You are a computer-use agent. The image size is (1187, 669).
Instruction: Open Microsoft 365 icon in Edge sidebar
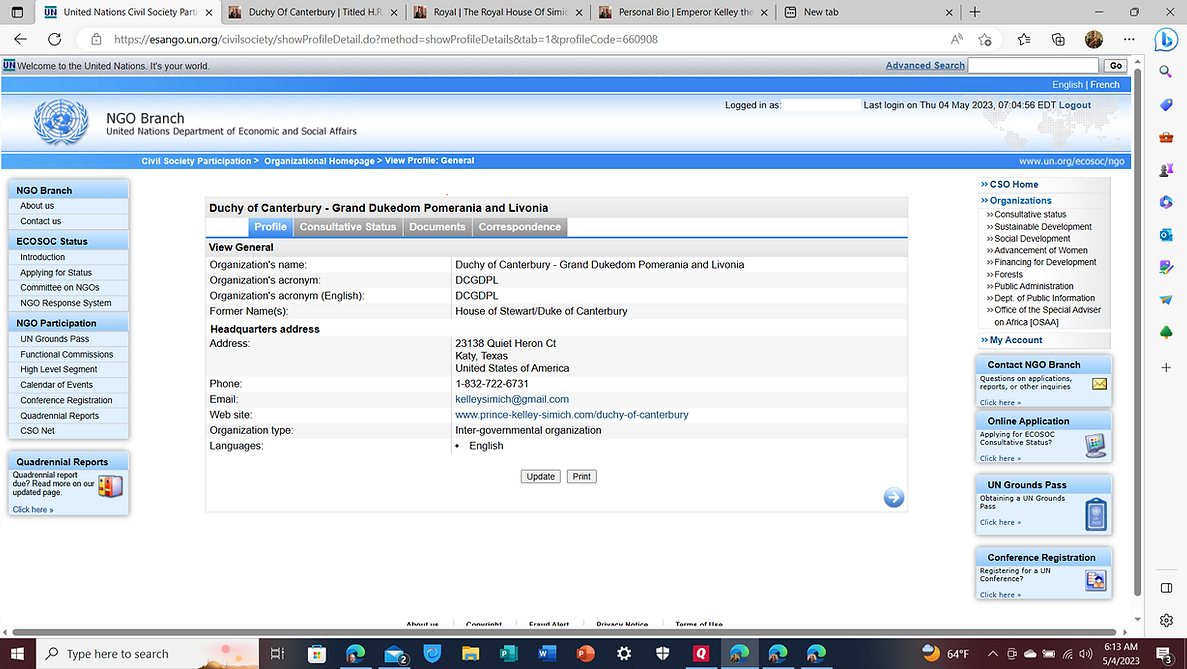coord(1166,202)
